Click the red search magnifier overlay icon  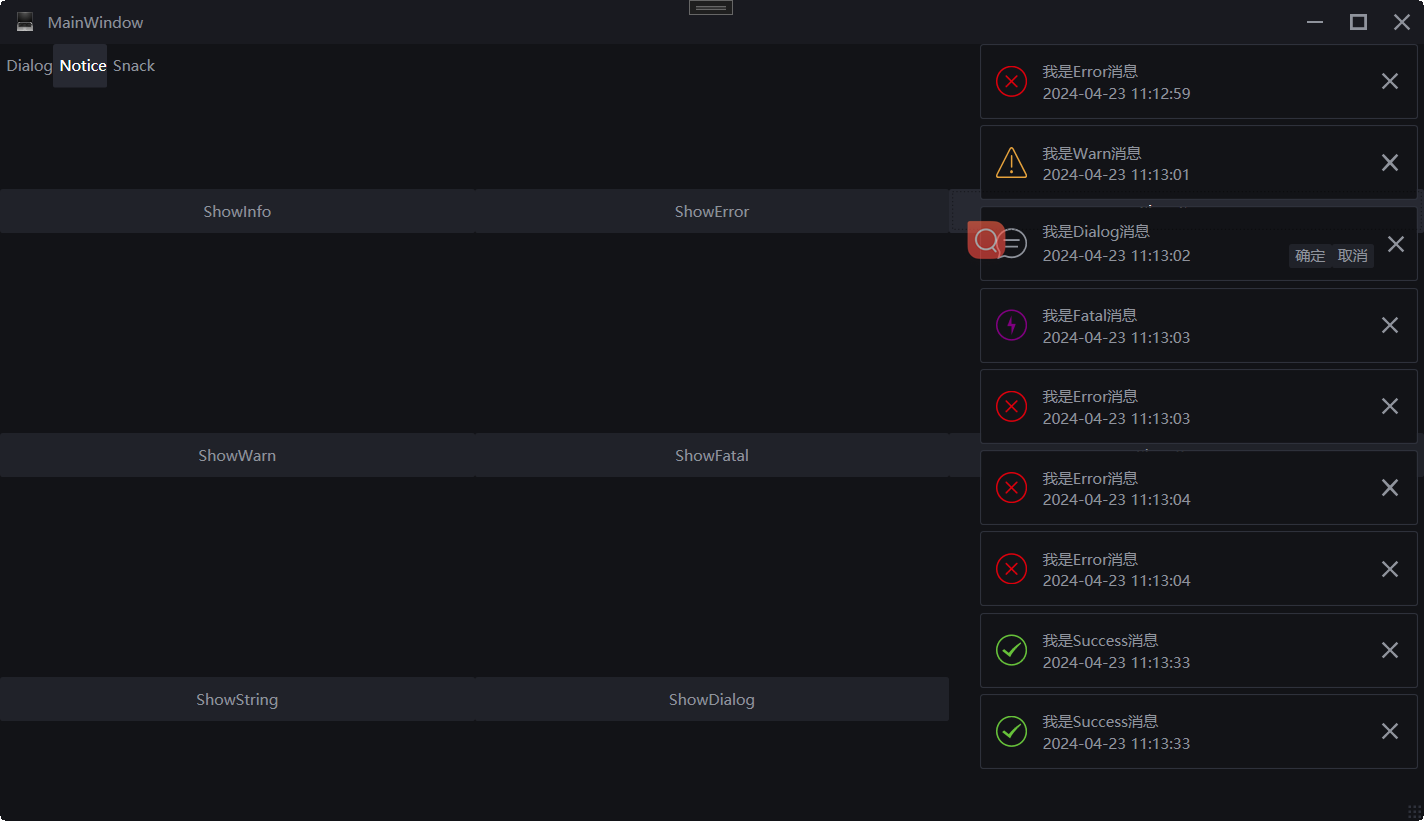(986, 240)
